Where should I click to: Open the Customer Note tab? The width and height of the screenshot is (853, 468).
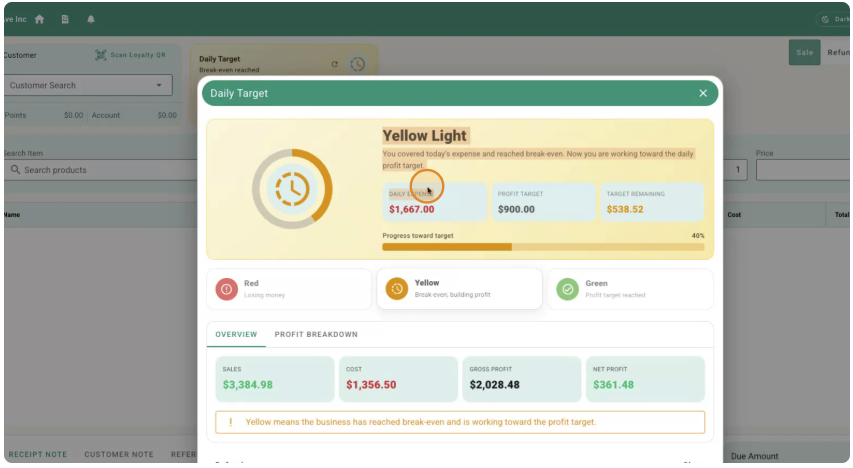point(119,454)
